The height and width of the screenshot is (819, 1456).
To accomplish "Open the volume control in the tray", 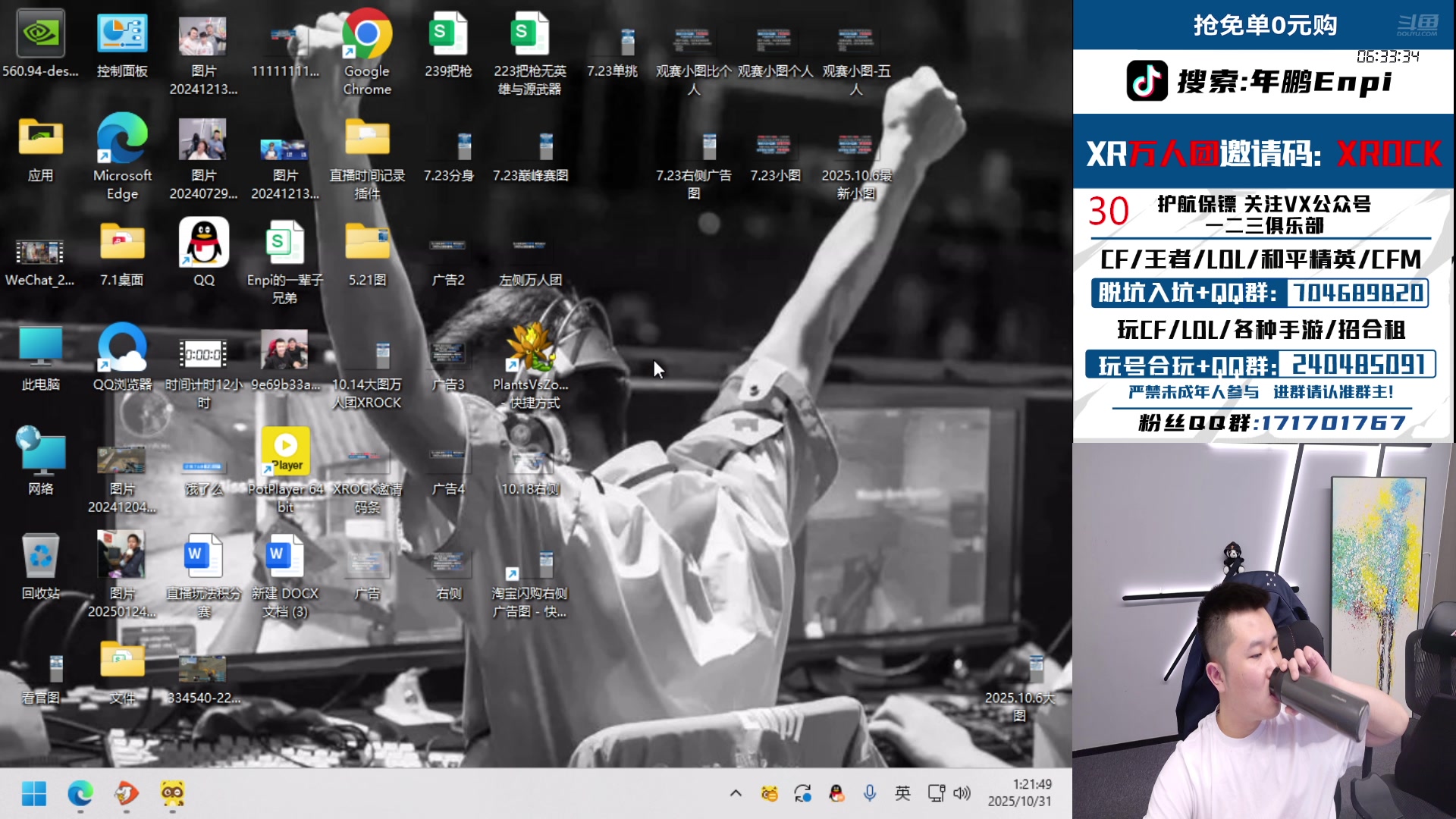I will pos(962,793).
